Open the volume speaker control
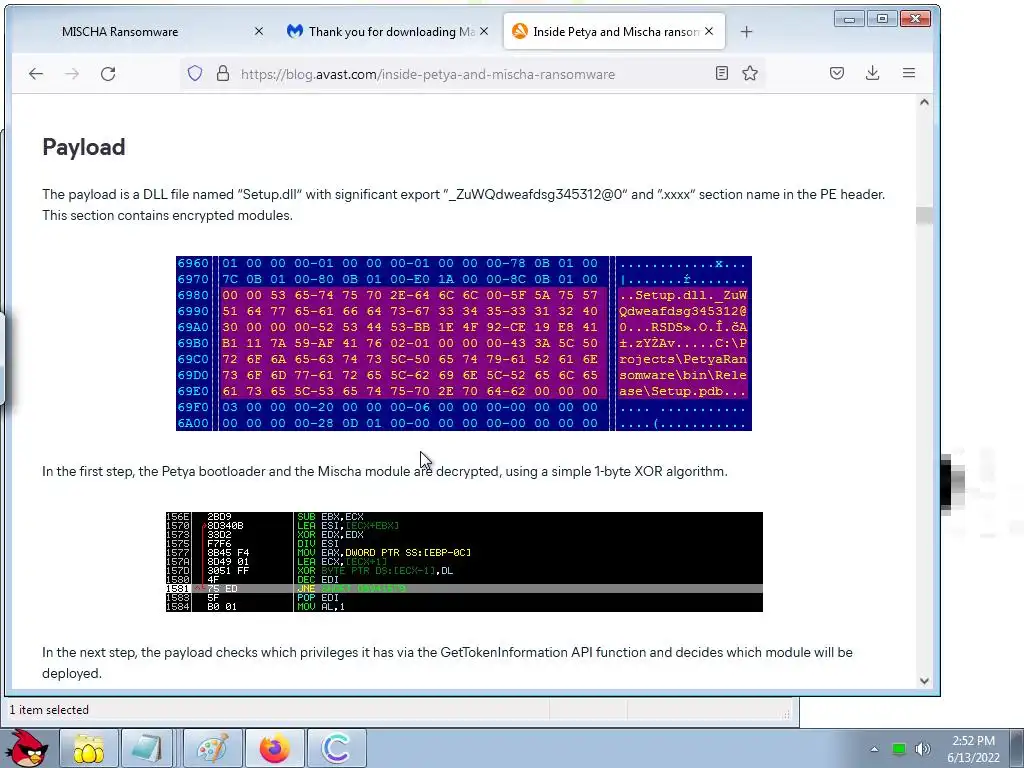This screenshot has width=1024, height=768. pyautogui.click(x=922, y=749)
